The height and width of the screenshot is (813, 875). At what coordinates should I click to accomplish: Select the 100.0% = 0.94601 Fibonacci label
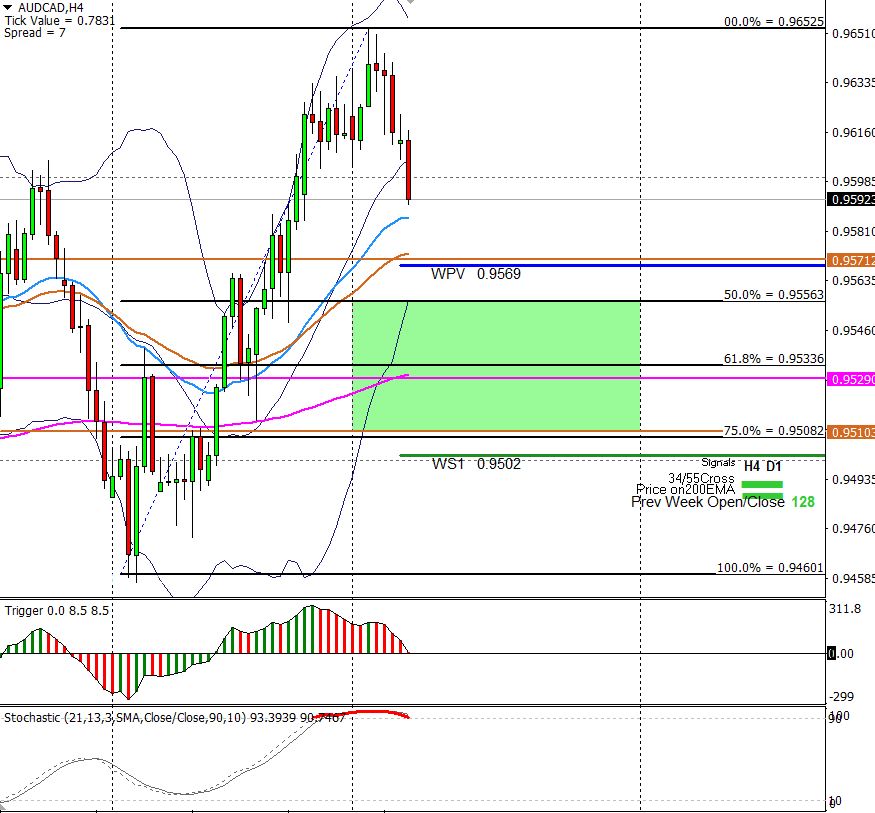770,568
